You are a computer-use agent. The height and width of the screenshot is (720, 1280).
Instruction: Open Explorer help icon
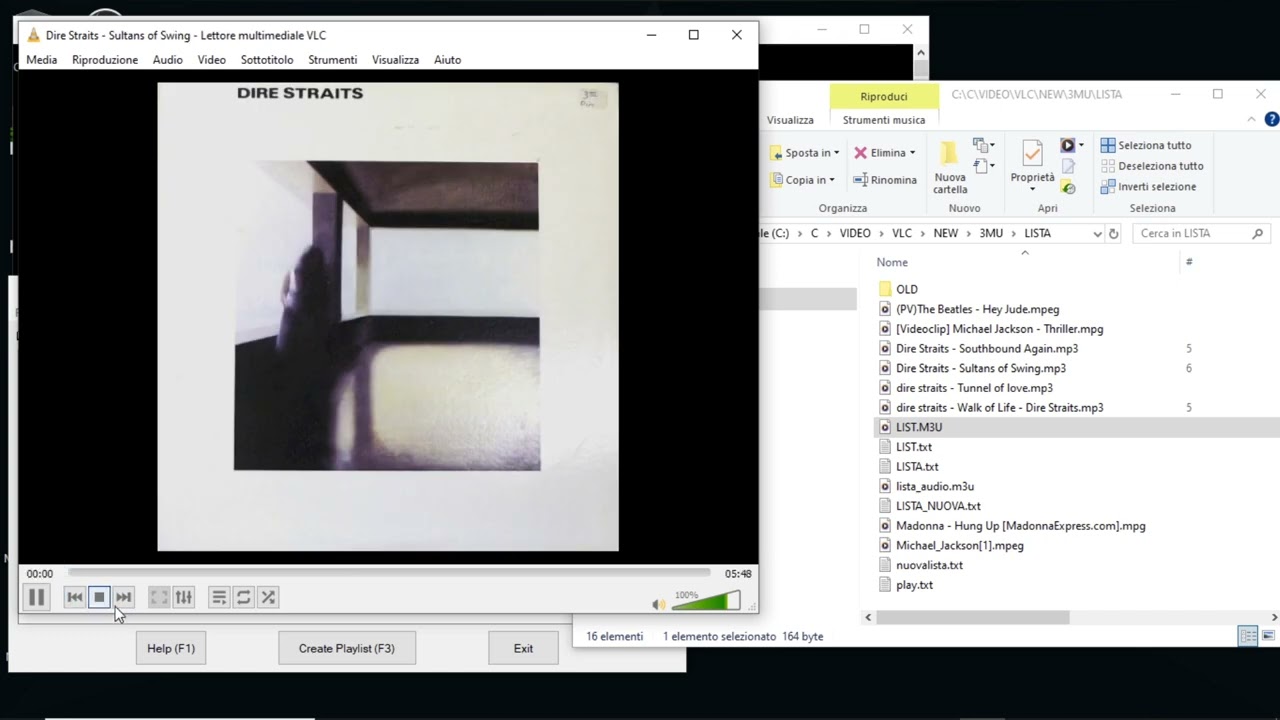1272,120
